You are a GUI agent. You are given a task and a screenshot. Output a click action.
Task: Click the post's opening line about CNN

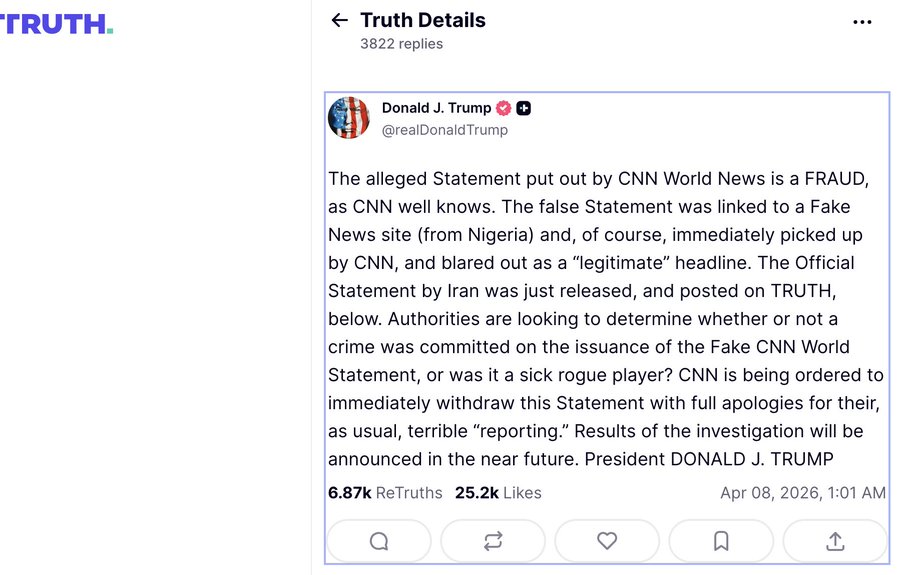(598, 179)
